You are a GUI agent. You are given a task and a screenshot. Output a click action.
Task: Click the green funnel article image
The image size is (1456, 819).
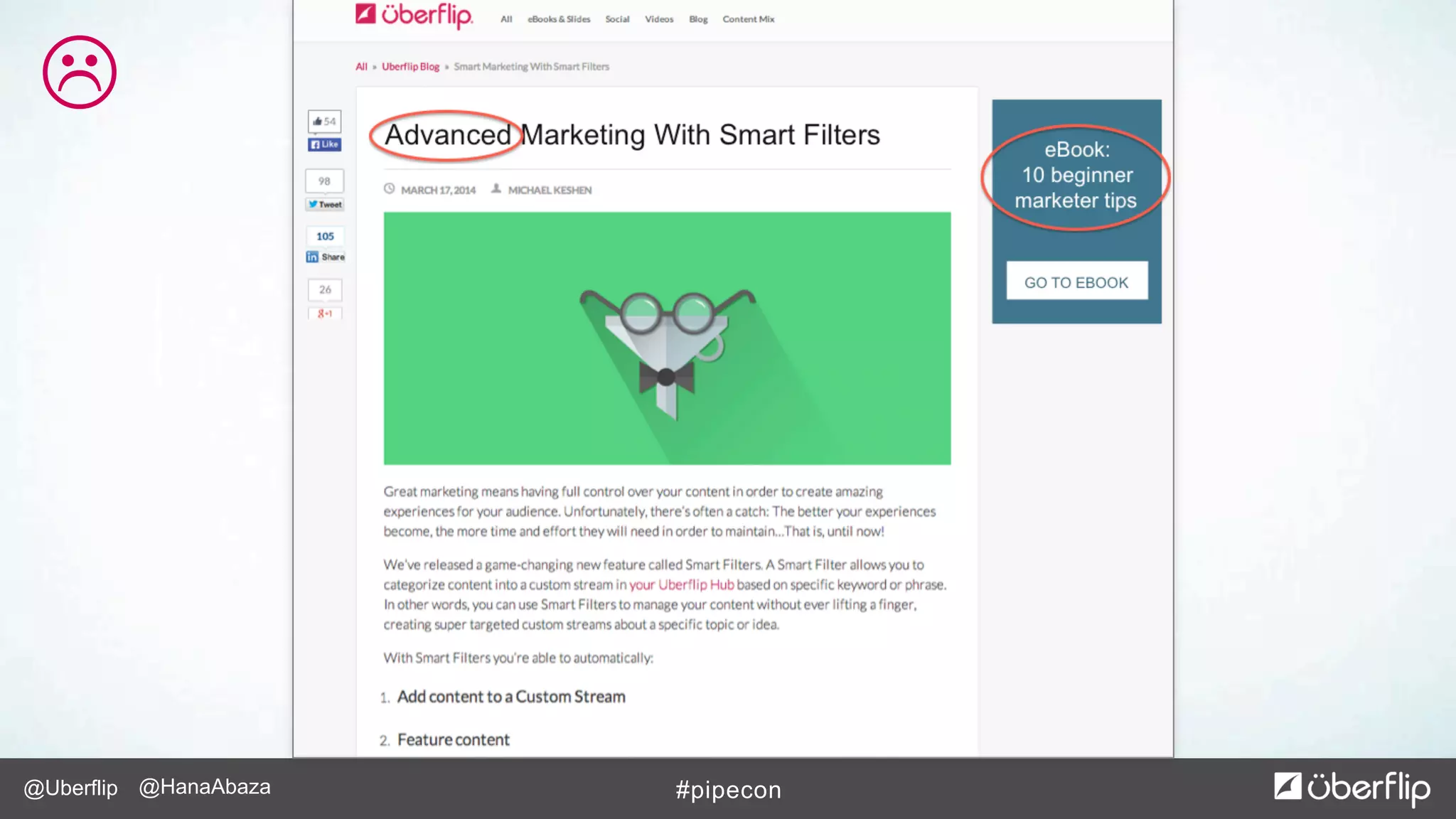click(667, 338)
